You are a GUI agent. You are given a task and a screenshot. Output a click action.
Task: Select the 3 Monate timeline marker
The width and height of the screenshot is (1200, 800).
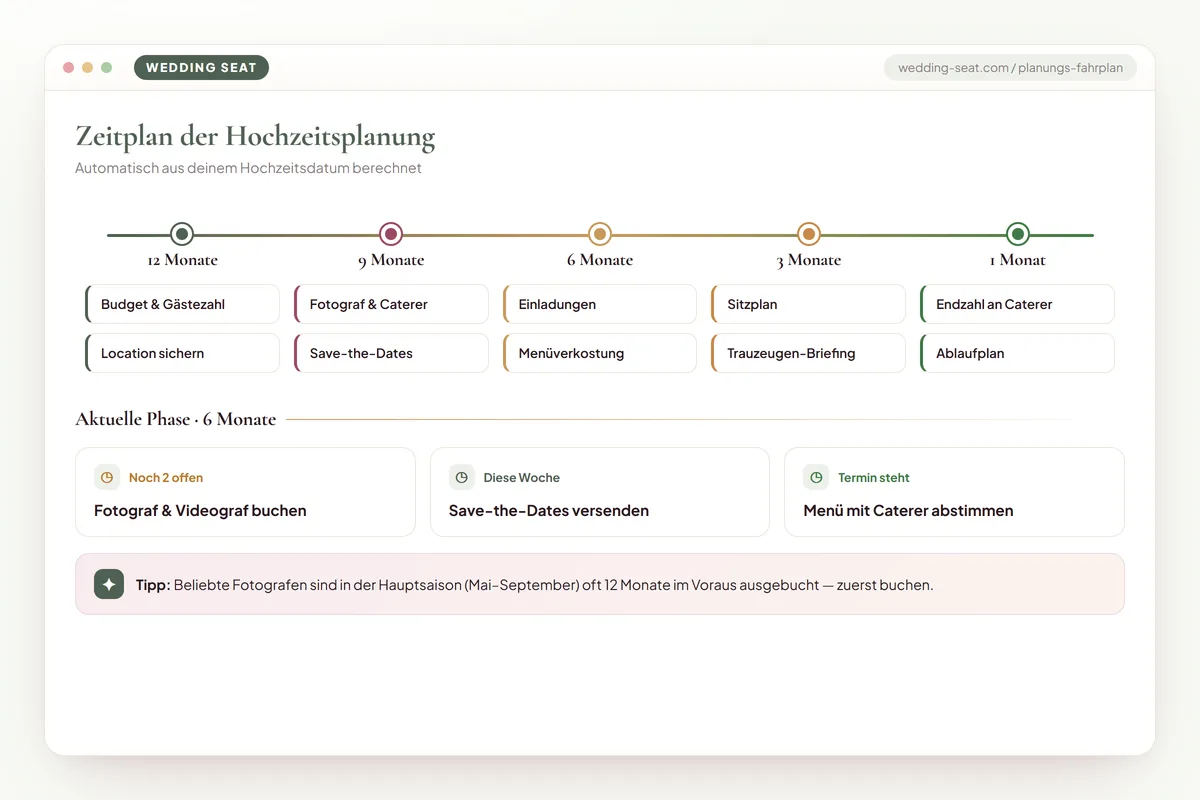point(809,234)
